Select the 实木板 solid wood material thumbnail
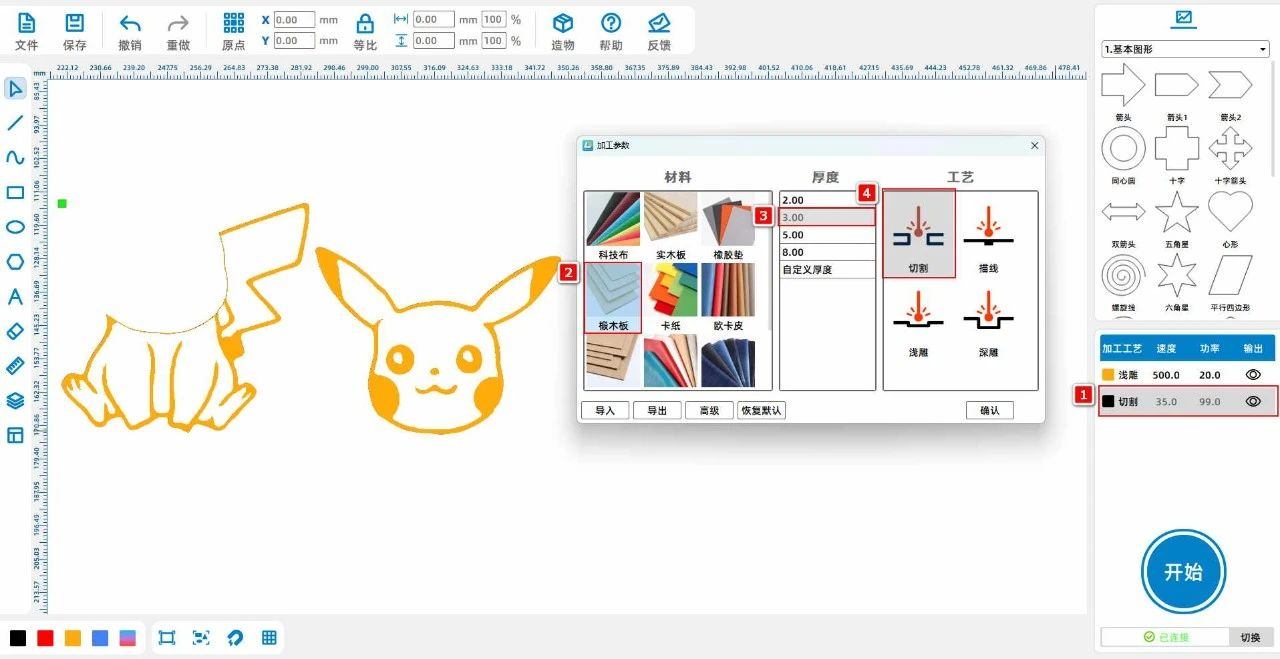 coord(670,220)
